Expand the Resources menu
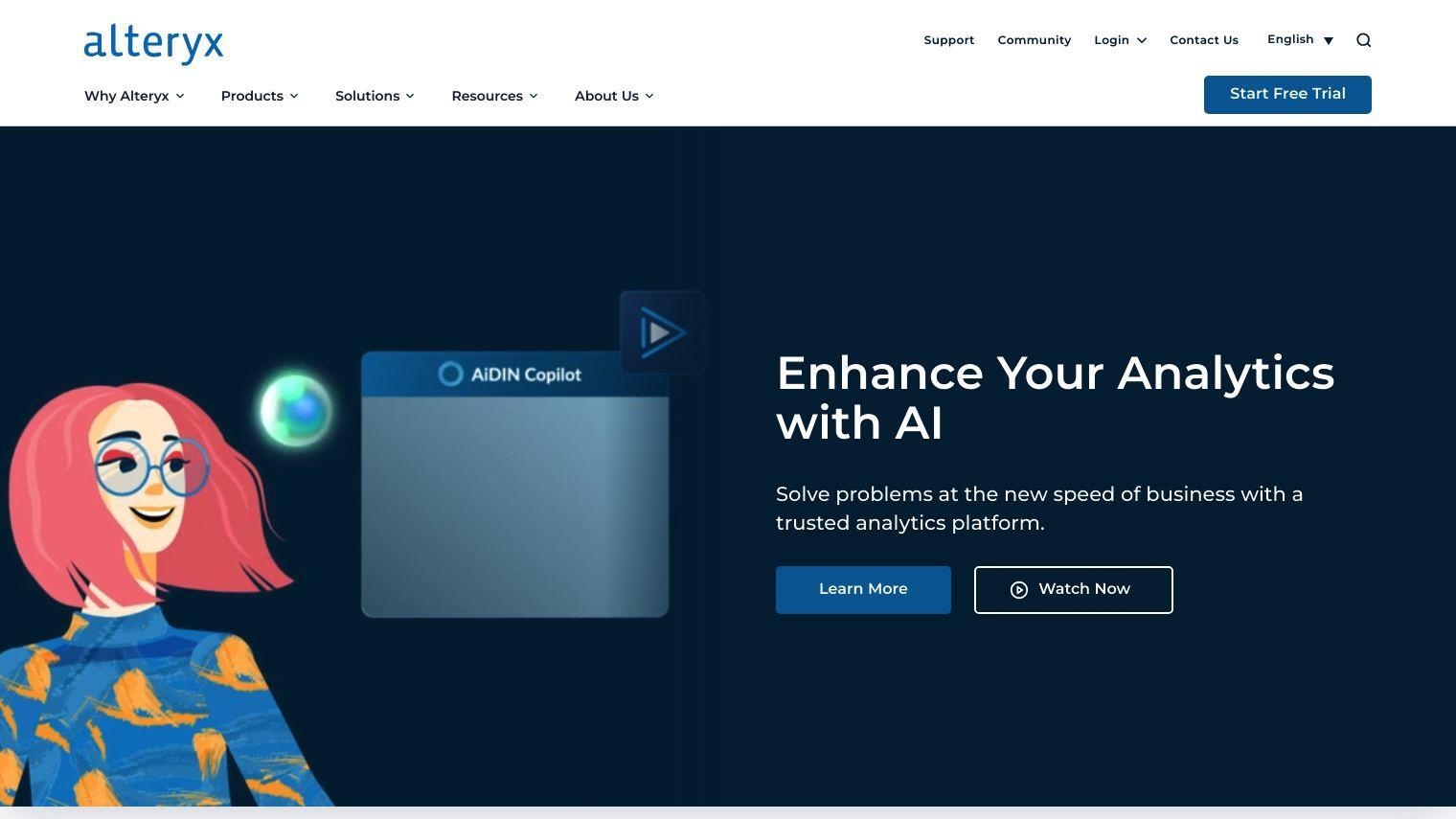1456x819 pixels. click(x=494, y=96)
